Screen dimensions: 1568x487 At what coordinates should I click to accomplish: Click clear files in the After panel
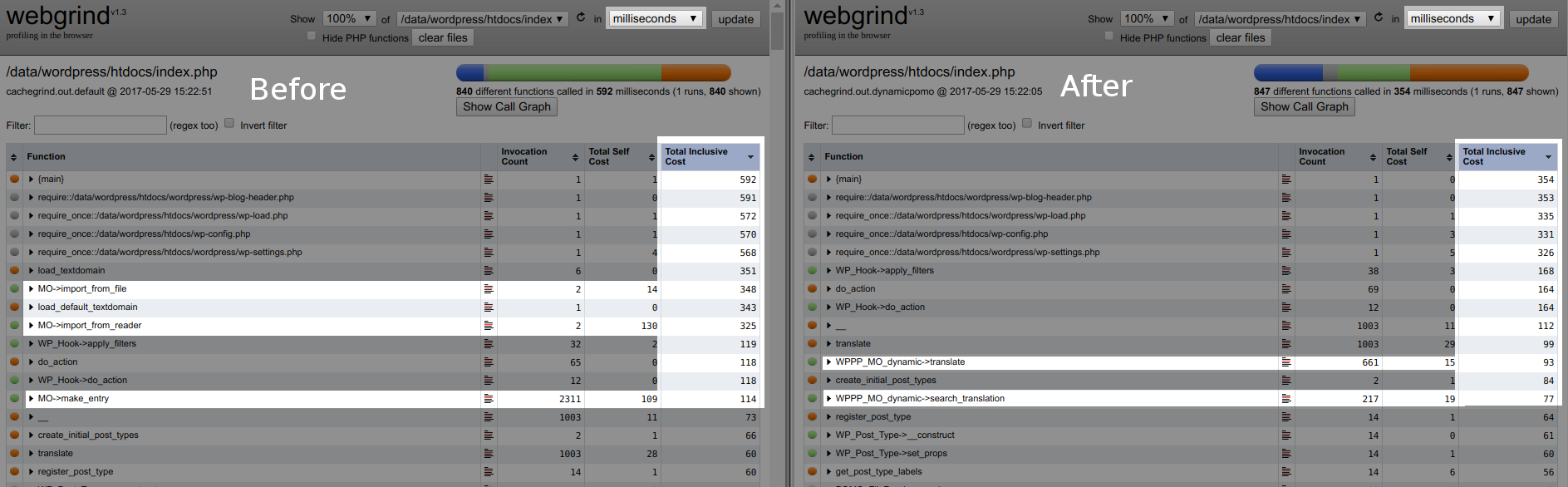(1241, 37)
